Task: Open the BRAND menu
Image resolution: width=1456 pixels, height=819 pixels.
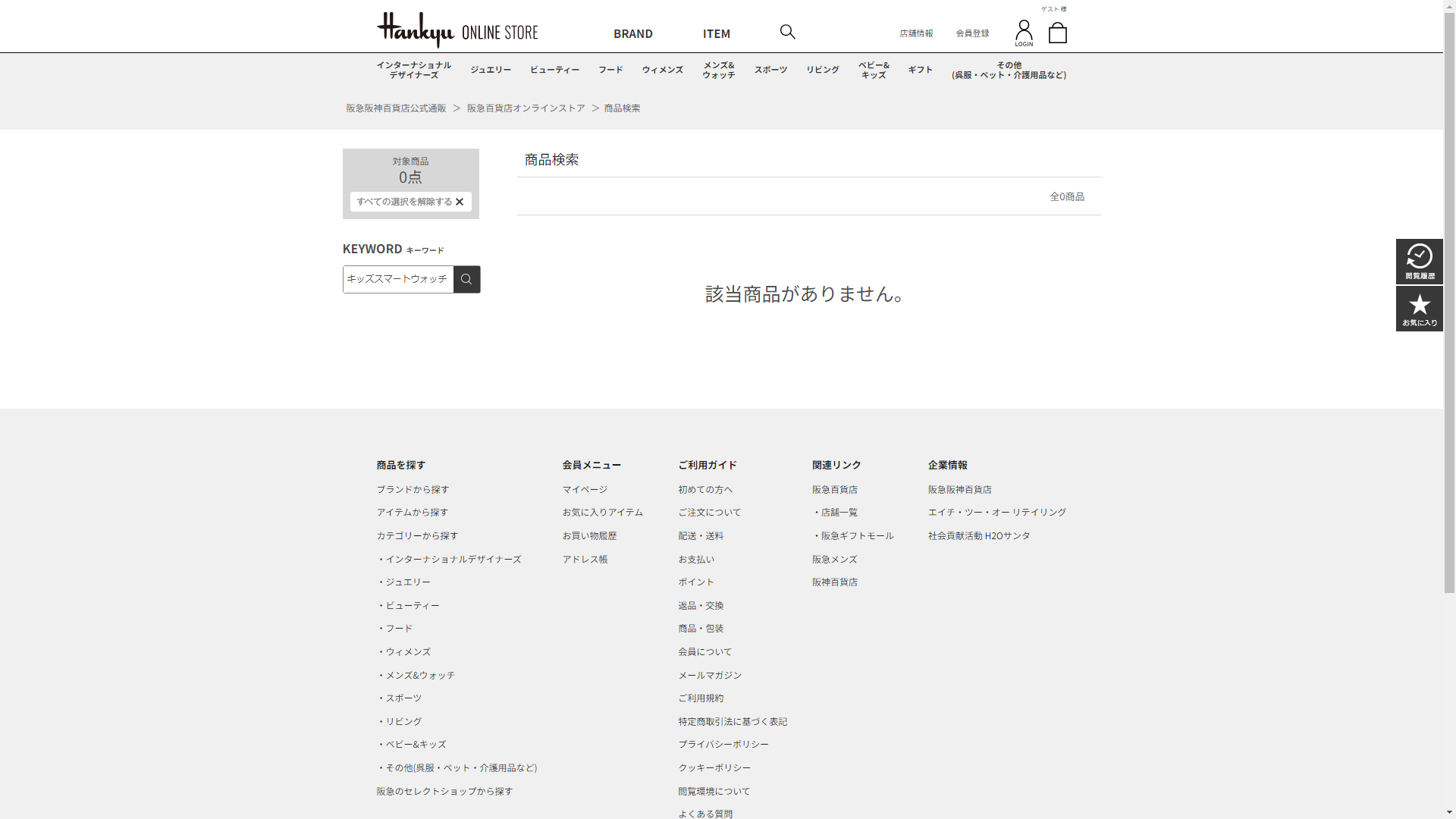Action: point(632,33)
